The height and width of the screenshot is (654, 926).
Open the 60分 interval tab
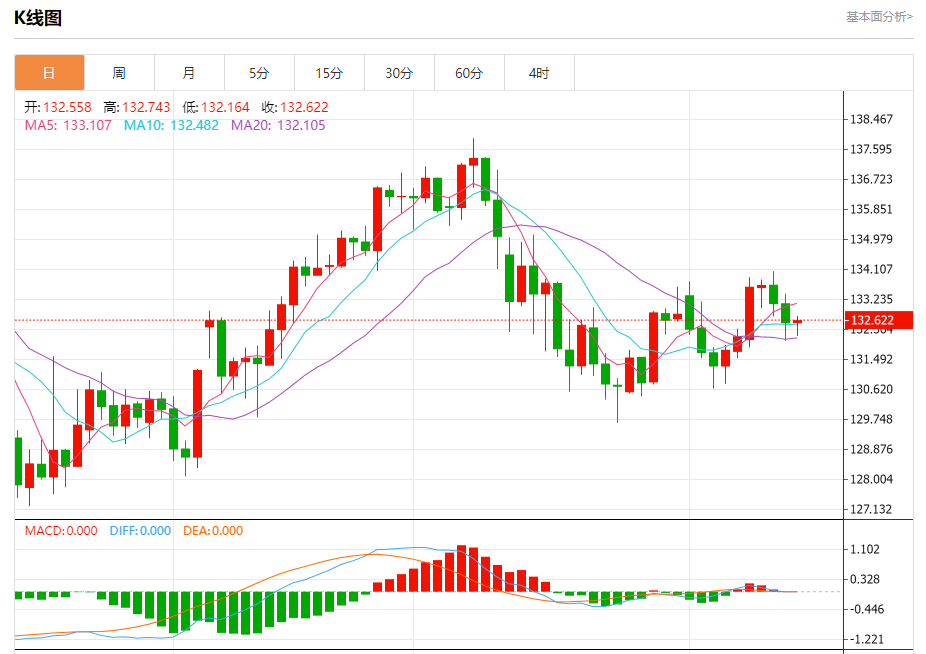pos(469,73)
